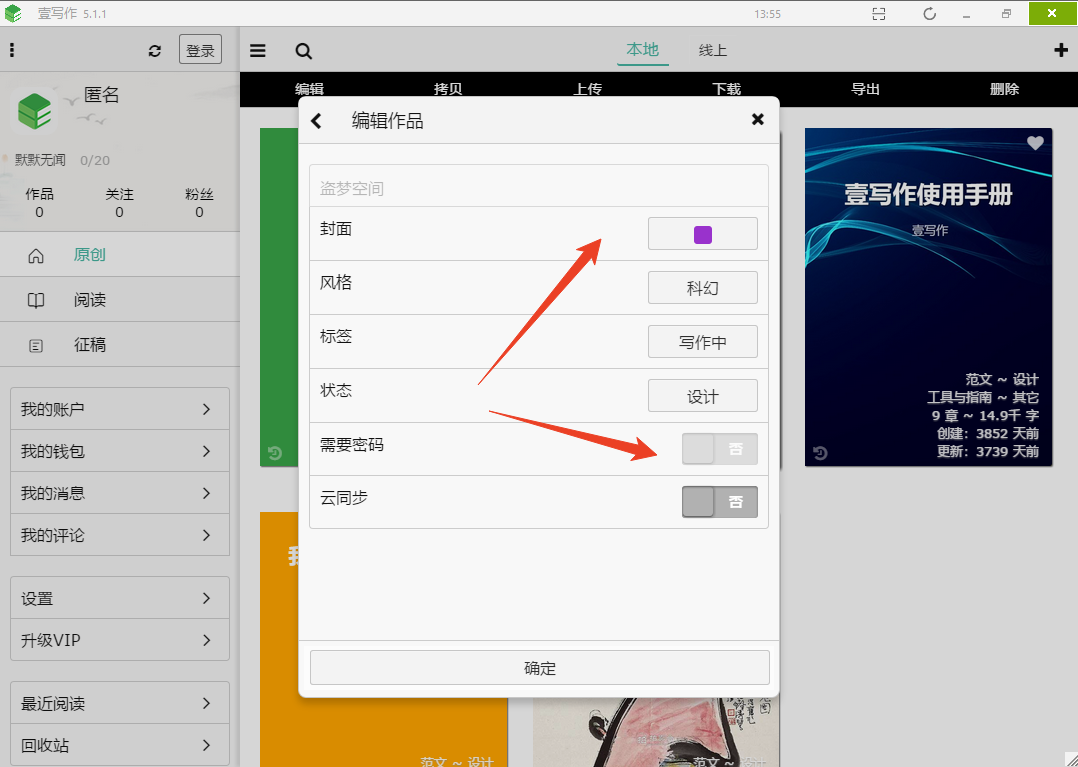The width and height of the screenshot is (1078, 767).
Task: Open the 状态 dropdown showing 设计
Action: [x=703, y=396]
